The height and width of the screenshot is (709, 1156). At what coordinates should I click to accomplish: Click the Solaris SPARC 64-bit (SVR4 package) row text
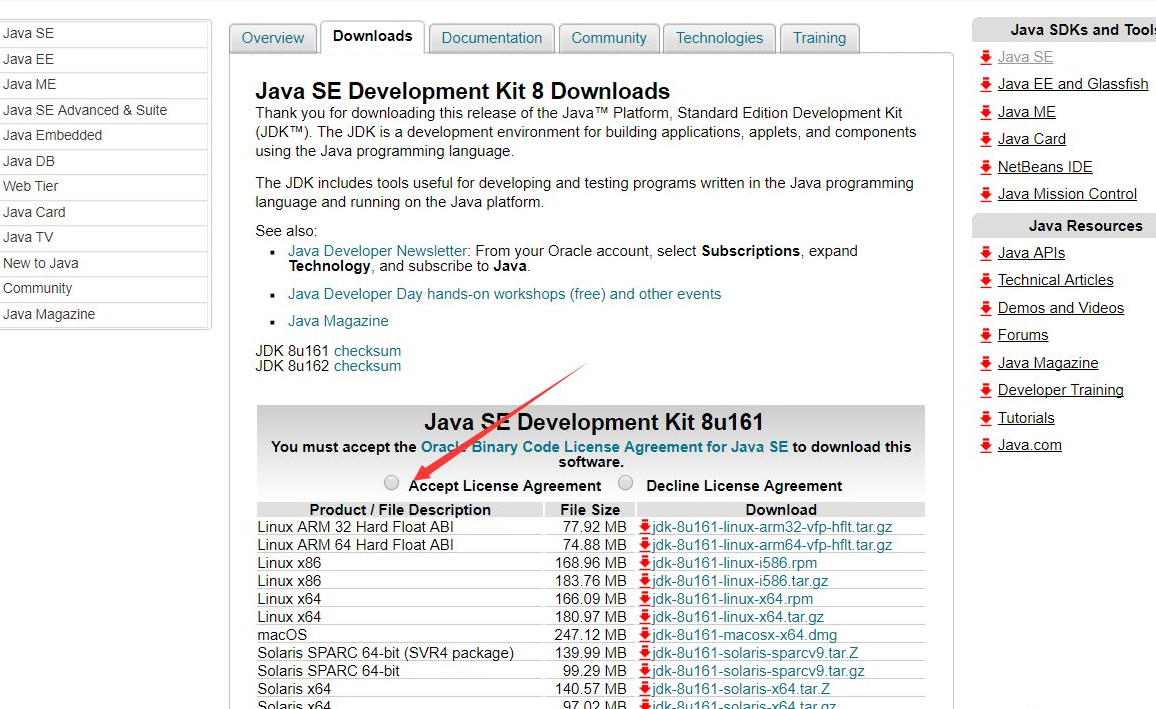point(386,653)
